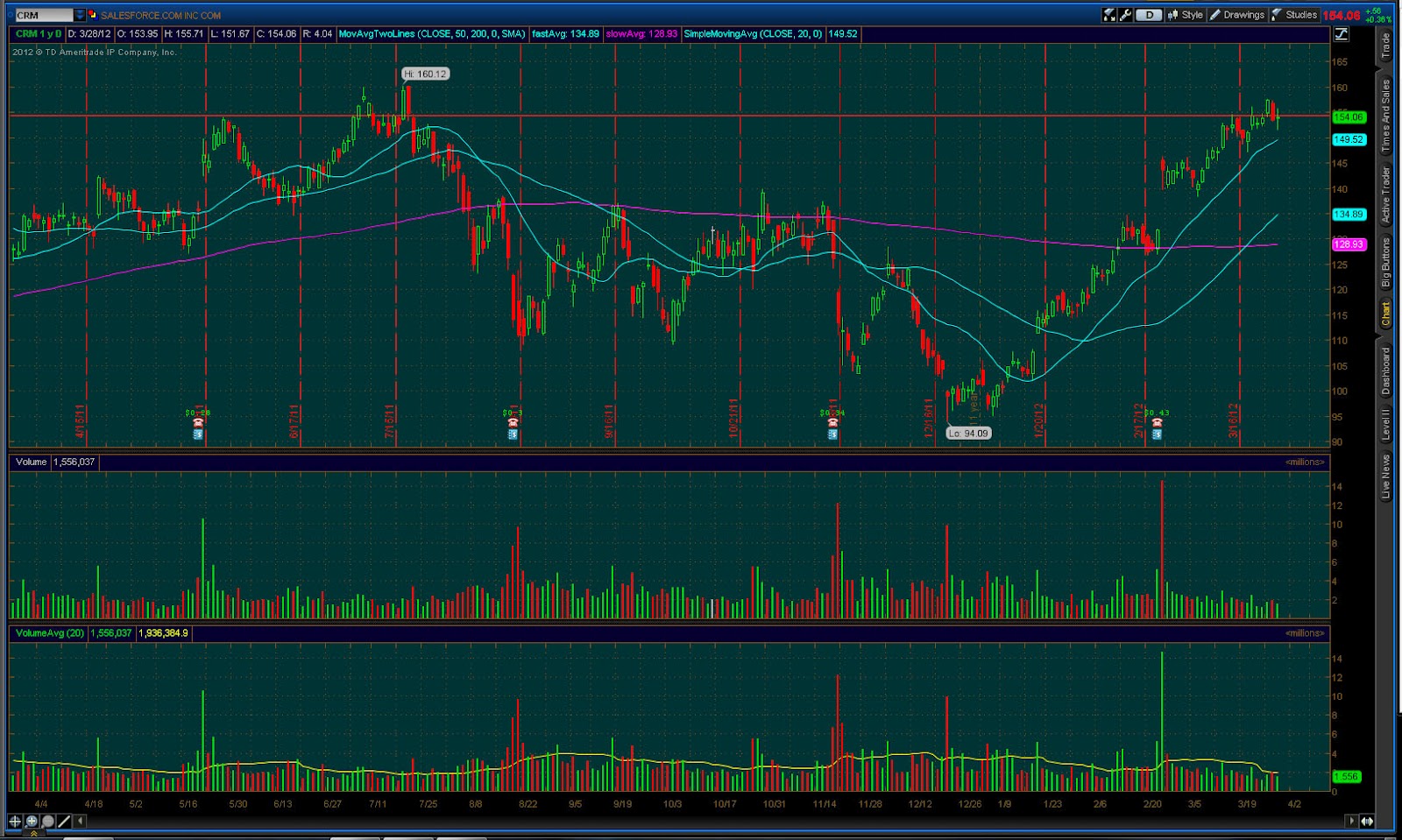This screenshot has width=1402, height=840.
Task: Open the symbol history dropdown arrow
Action: tap(80, 15)
